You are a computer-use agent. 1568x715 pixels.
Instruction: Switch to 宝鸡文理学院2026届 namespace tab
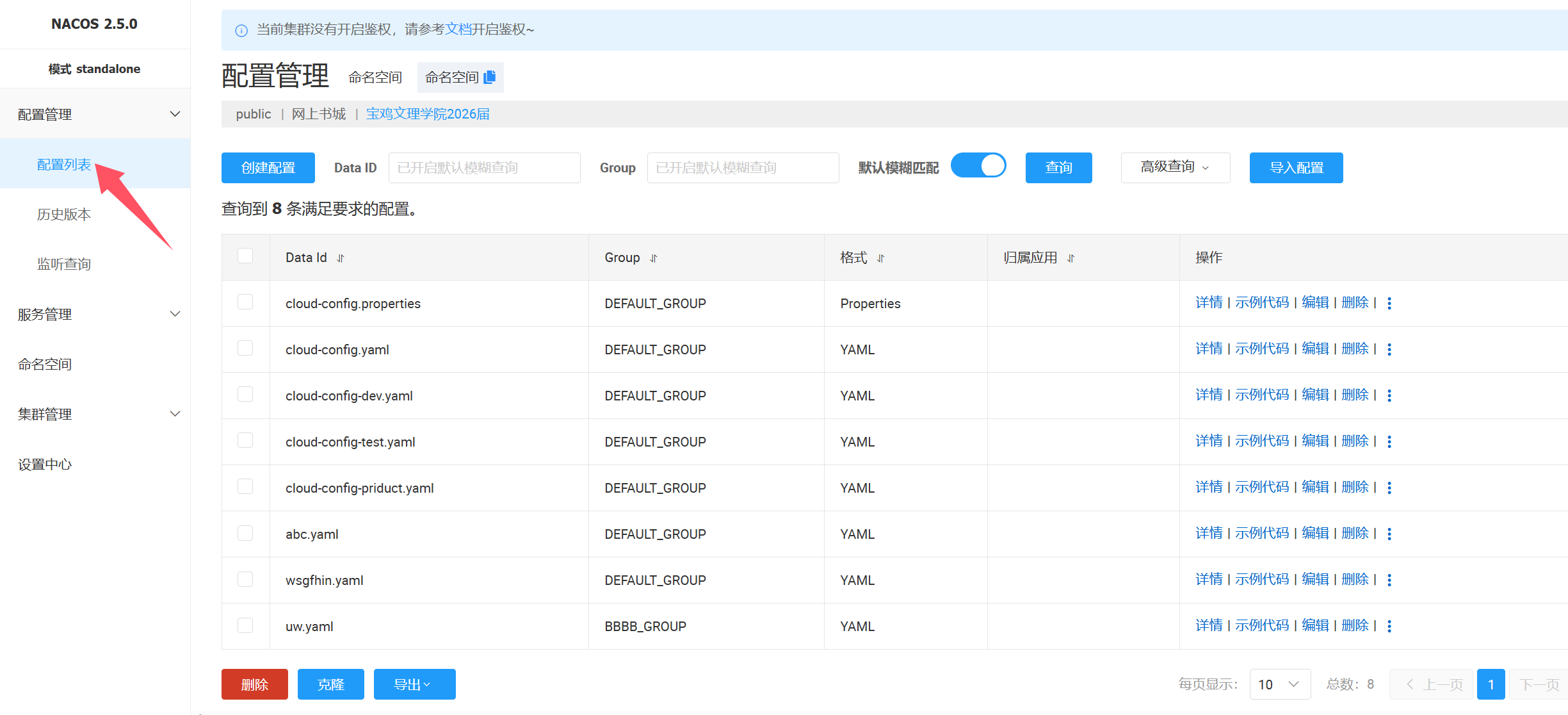(428, 114)
